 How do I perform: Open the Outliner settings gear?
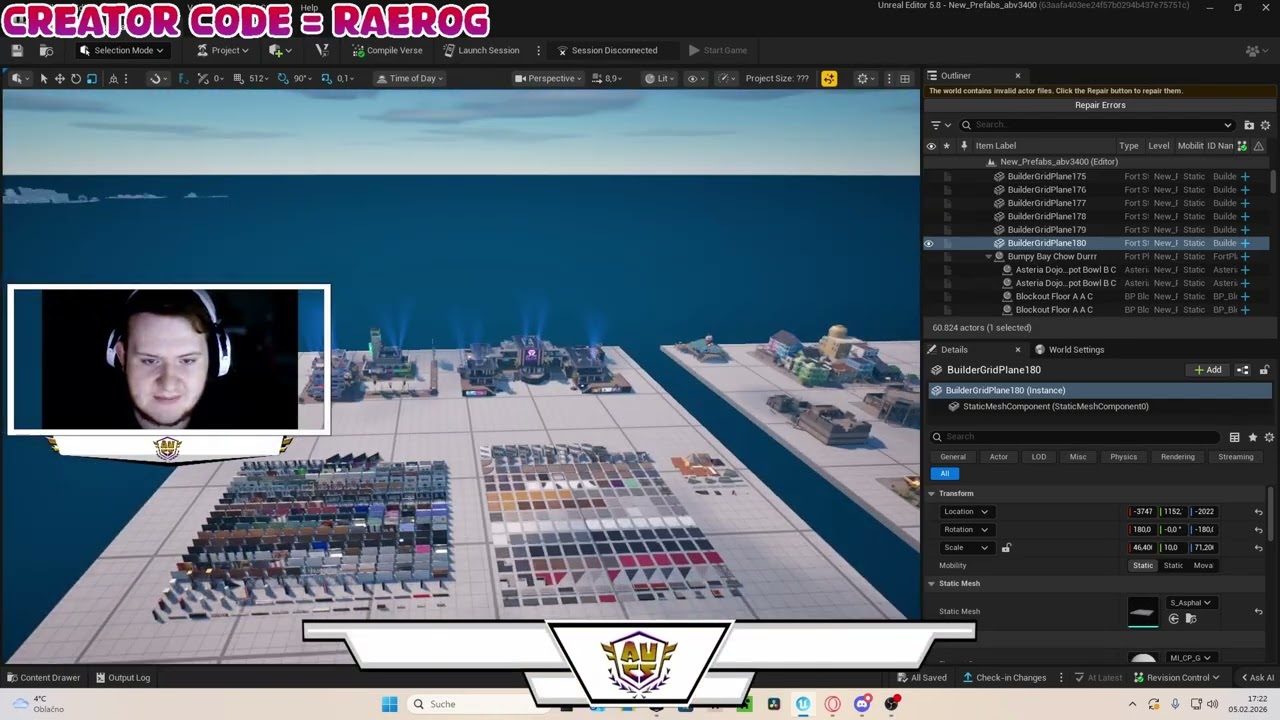pos(1265,125)
